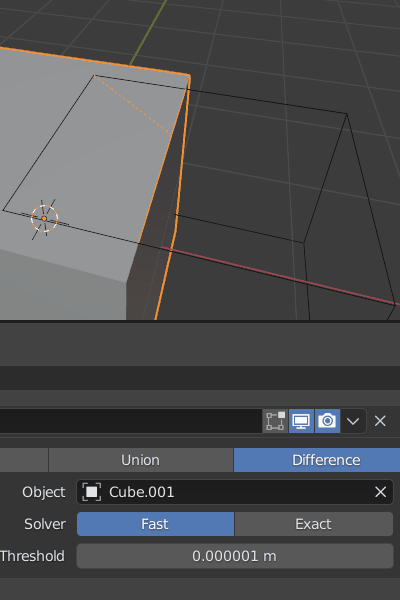Toggle modifier viewport display monitor icon
The image size is (400, 600).
point(301,421)
